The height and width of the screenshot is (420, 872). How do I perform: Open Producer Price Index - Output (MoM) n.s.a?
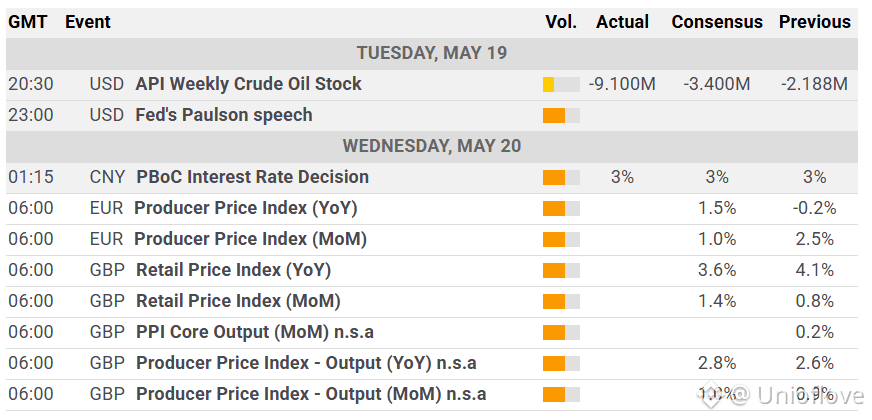(311, 394)
